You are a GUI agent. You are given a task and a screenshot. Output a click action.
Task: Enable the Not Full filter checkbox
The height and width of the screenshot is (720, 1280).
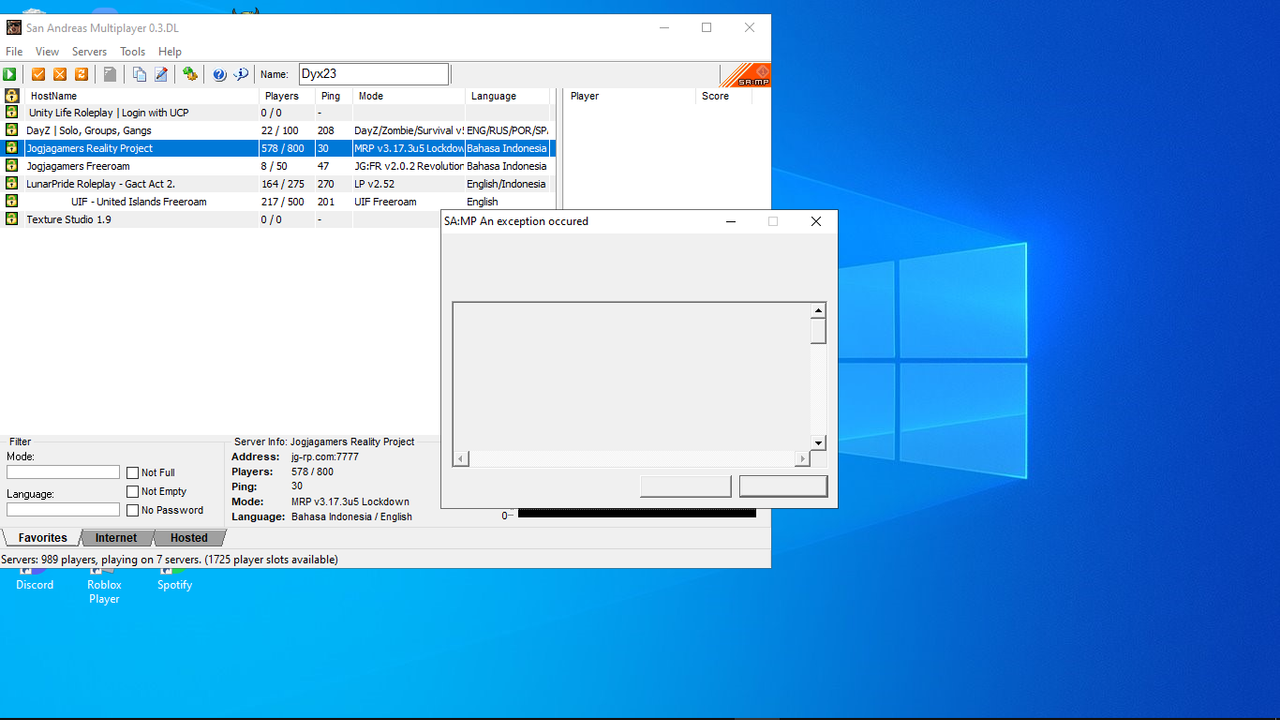[x=132, y=473]
